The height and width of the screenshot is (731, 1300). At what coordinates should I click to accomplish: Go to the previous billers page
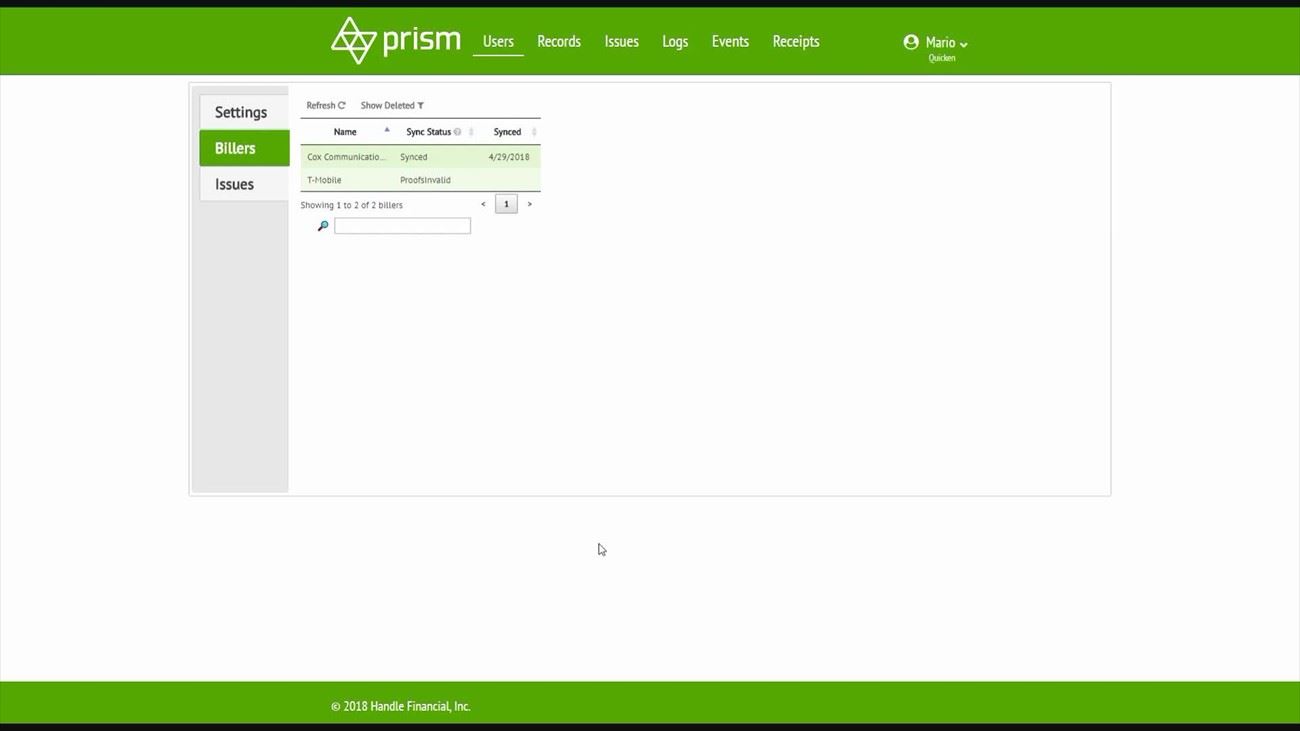[483, 204]
